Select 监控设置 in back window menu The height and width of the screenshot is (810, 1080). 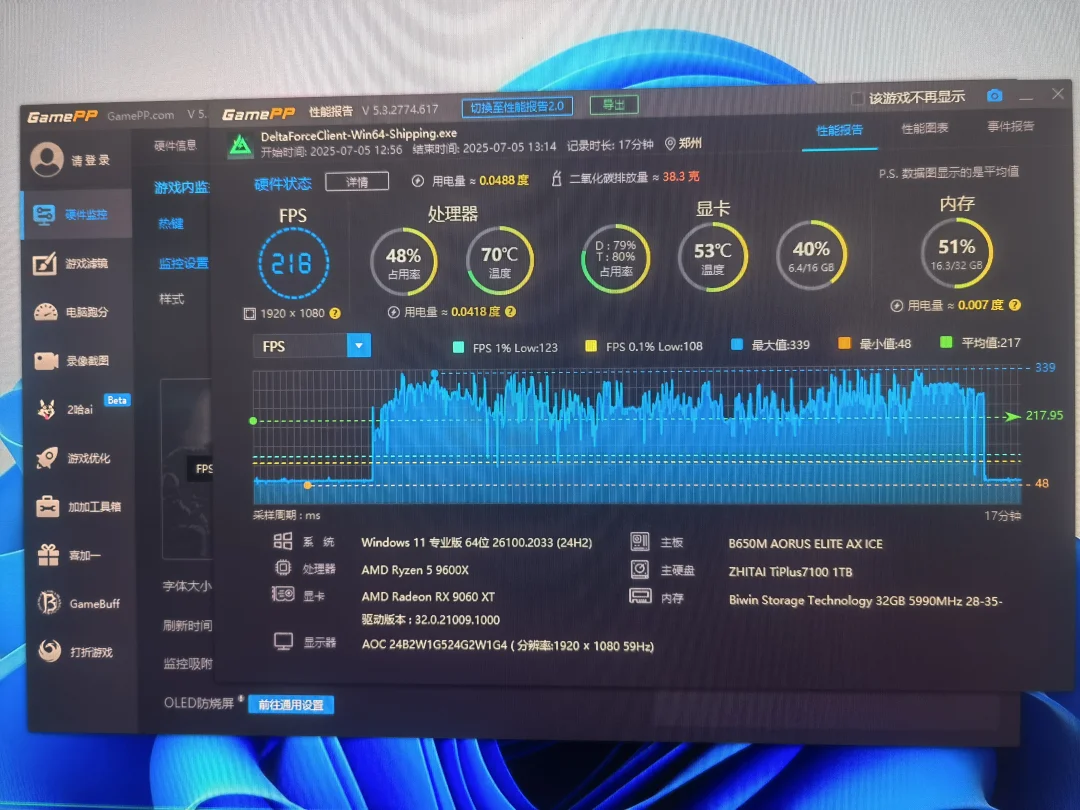(x=183, y=263)
